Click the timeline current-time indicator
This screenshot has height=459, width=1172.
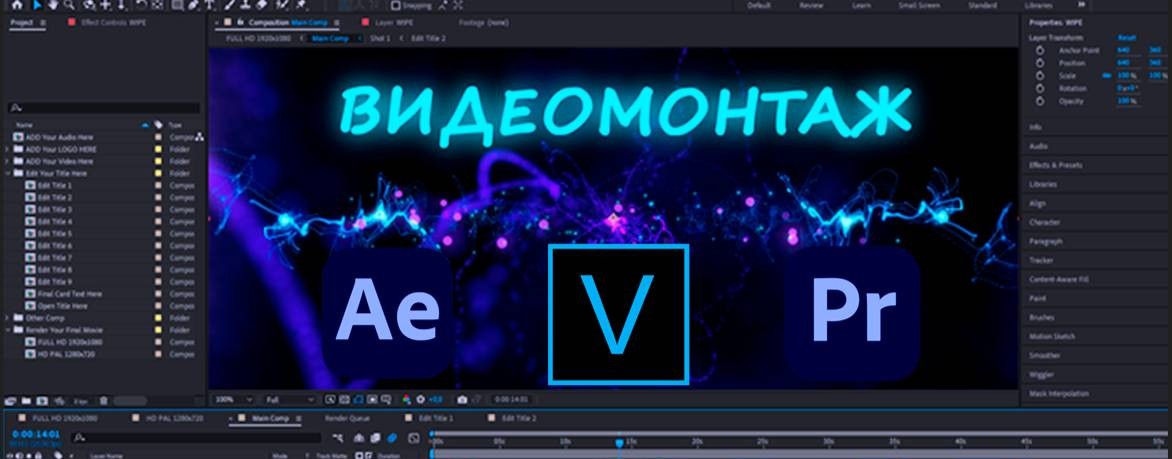pyautogui.click(x=619, y=443)
